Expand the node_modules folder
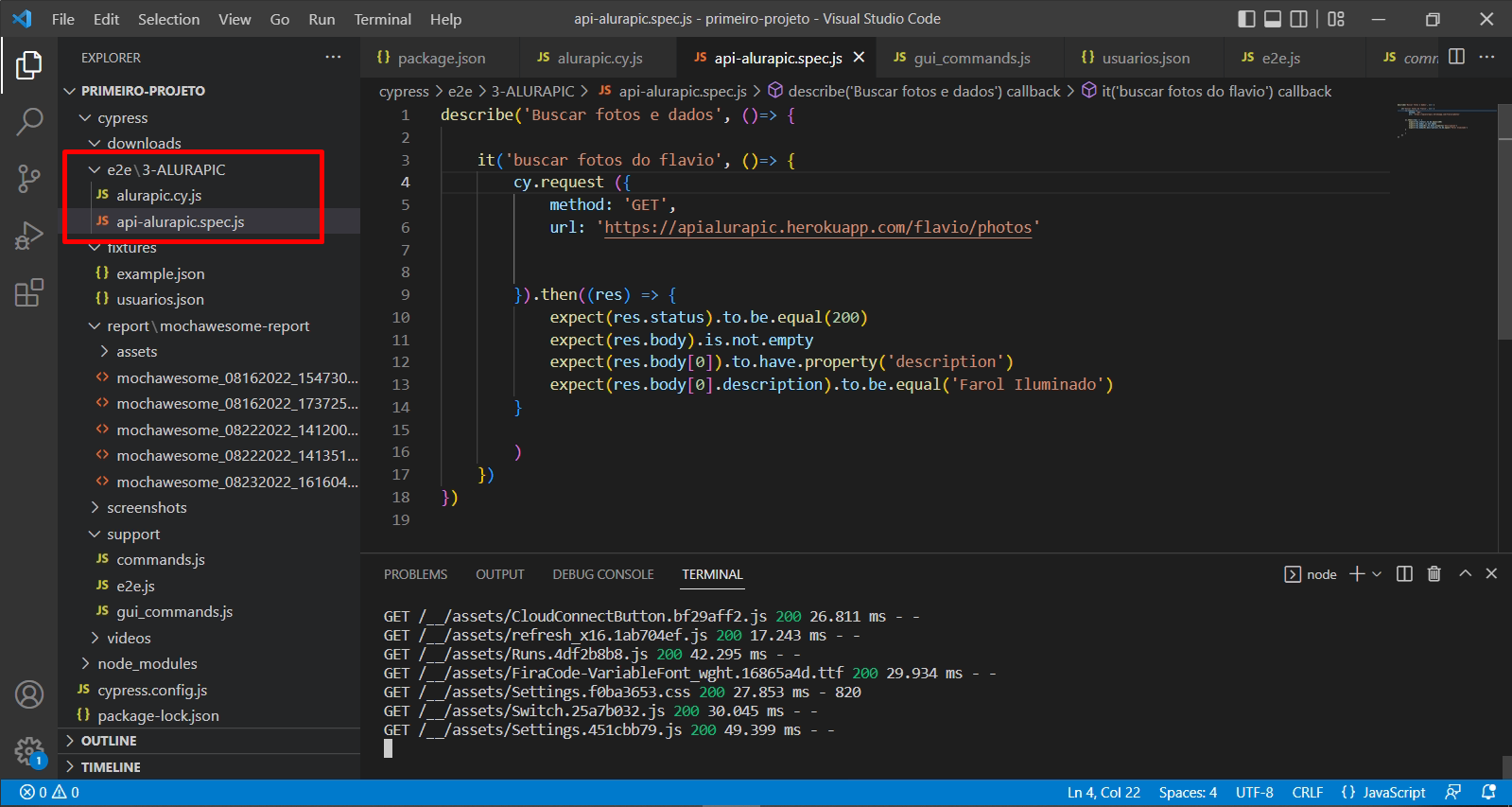Image resolution: width=1512 pixels, height=807 pixels. click(209, 663)
